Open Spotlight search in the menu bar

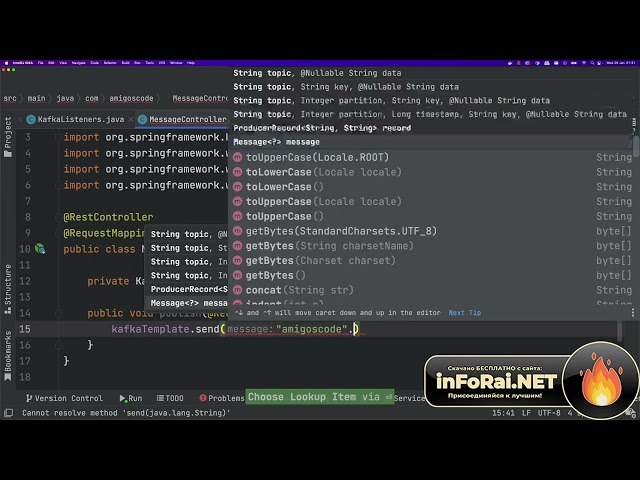click(592, 63)
